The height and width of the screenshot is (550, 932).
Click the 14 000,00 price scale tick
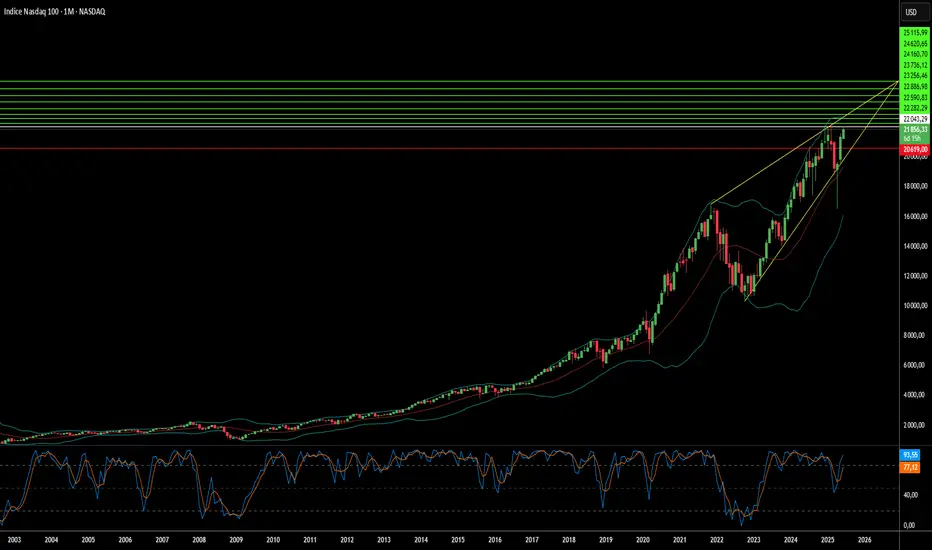tap(915, 246)
